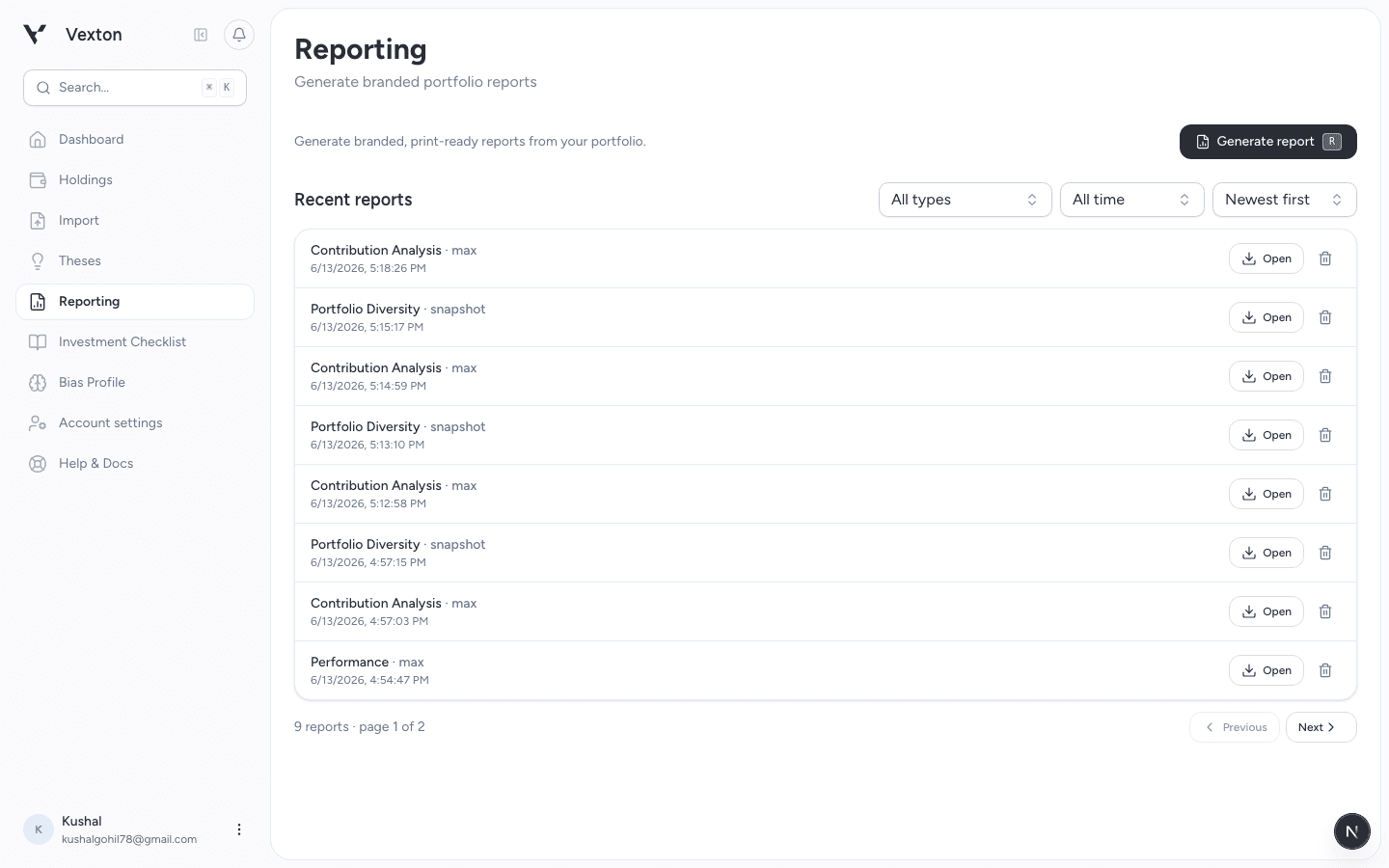1389x868 pixels.
Task: Open Investment Checklist in sidebar
Action: click(135, 342)
